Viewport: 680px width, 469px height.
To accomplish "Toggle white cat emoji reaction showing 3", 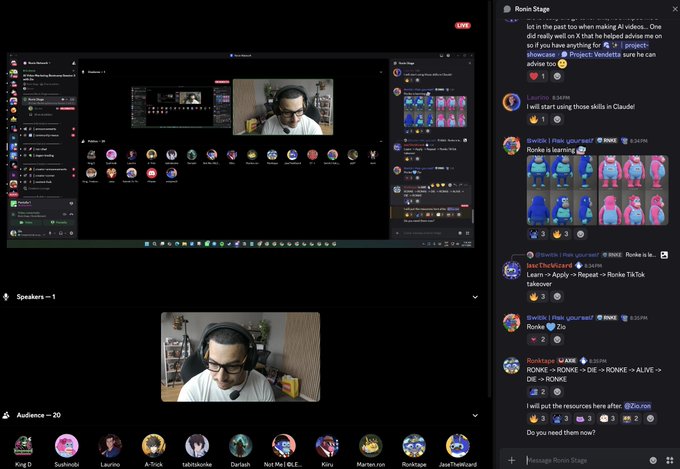I will pos(607,419).
